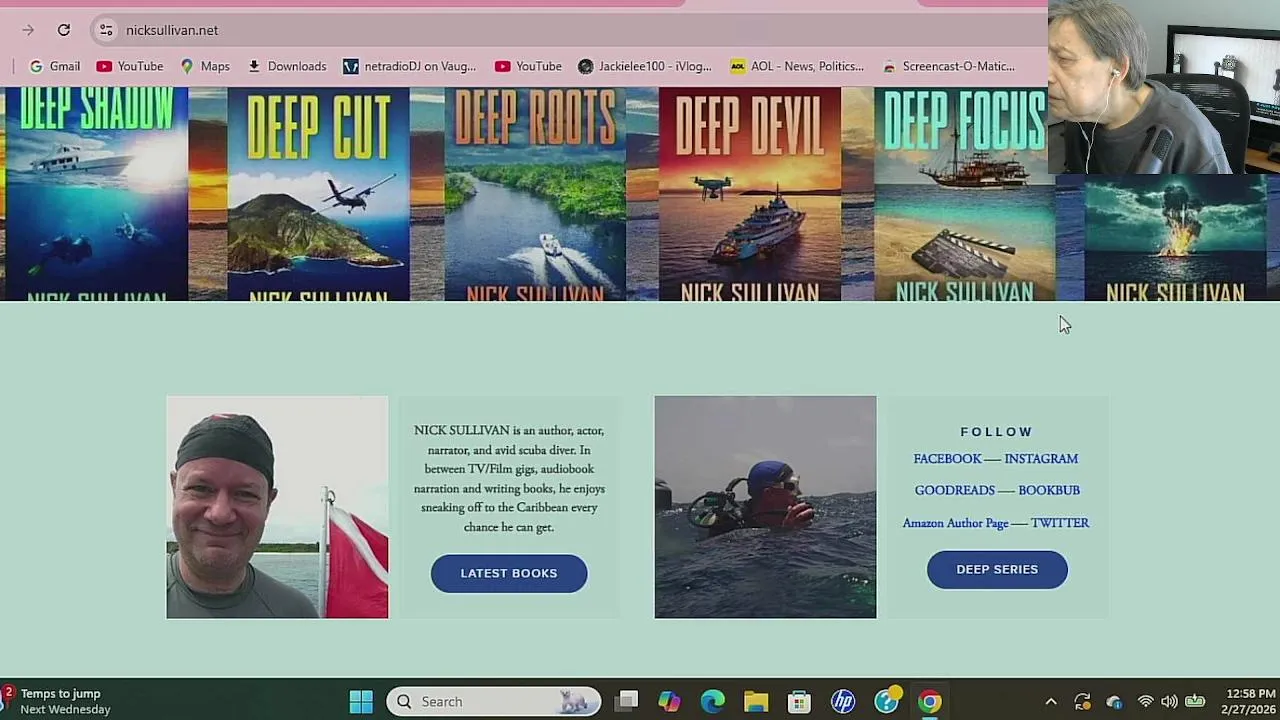Switch to Google Chrome on the taskbar
1280x720 pixels.
click(x=930, y=702)
